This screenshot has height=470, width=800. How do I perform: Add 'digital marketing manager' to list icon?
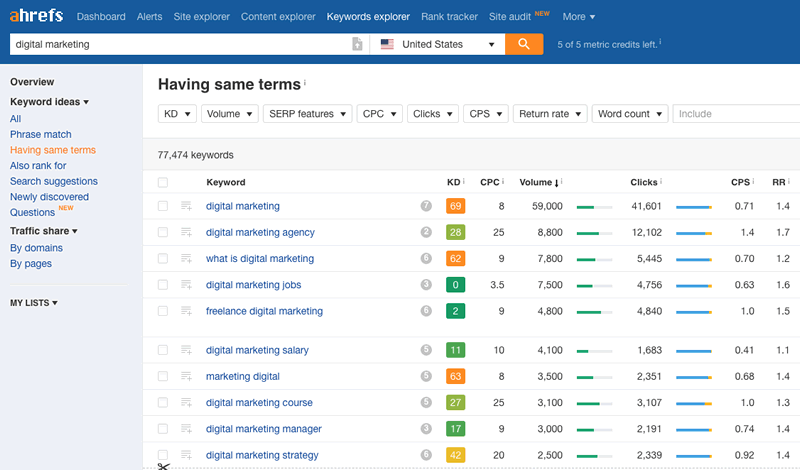point(186,429)
